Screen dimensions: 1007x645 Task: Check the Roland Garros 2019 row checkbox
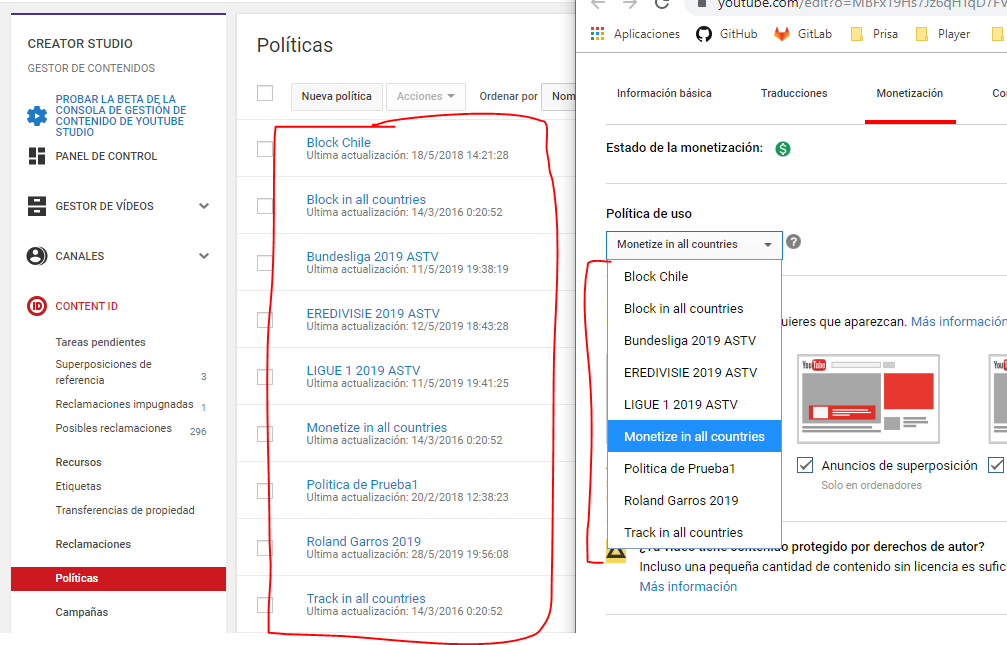click(265, 548)
